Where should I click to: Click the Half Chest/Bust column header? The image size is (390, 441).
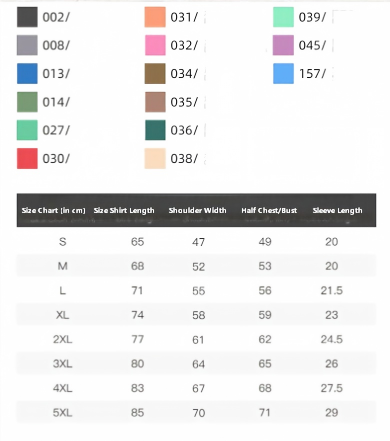pyautogui.click(x=269, y=210)
